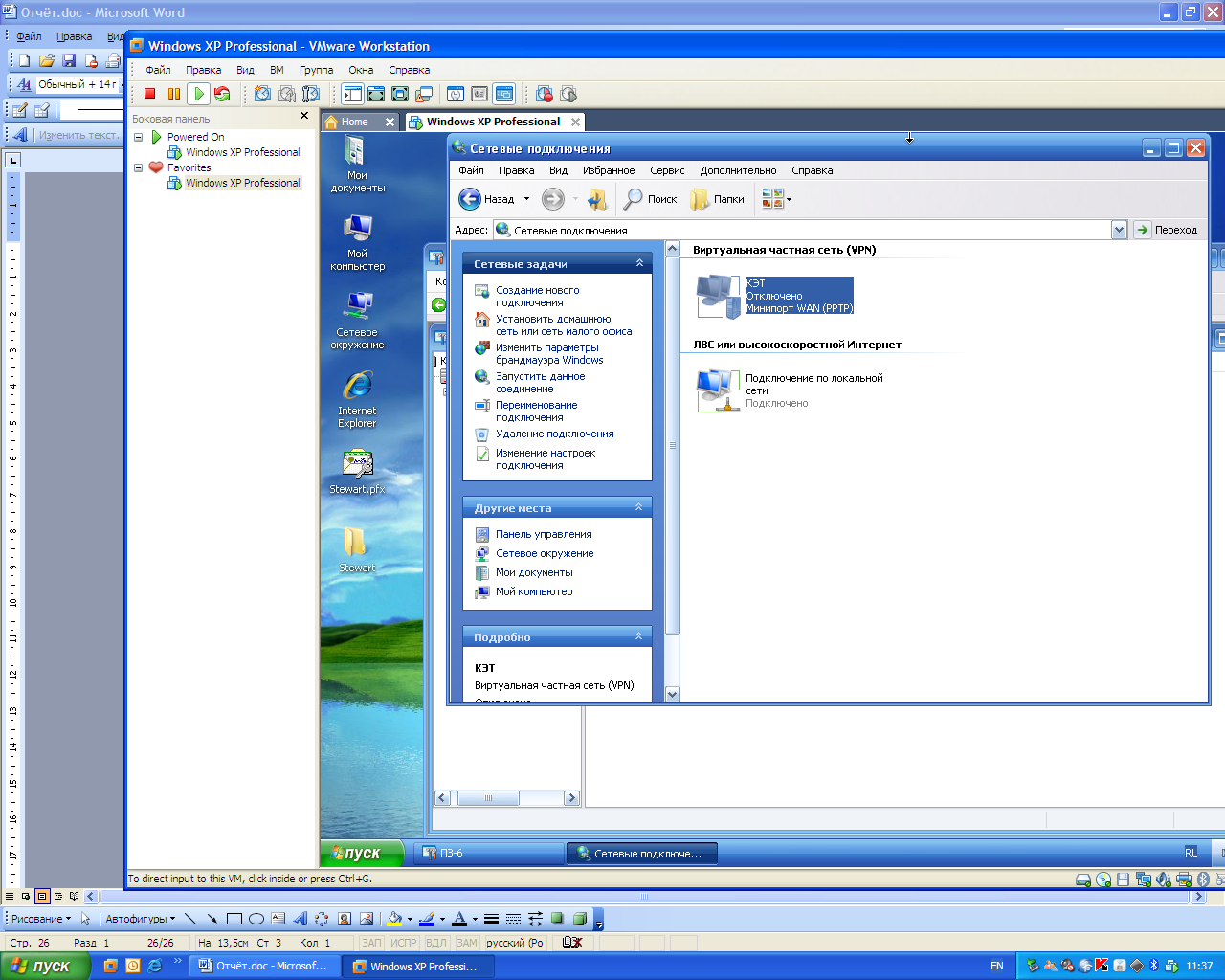Select Windows XP Professional under Favorites
This screenshot has width=1225, height=980.
(x=242, y=183)
